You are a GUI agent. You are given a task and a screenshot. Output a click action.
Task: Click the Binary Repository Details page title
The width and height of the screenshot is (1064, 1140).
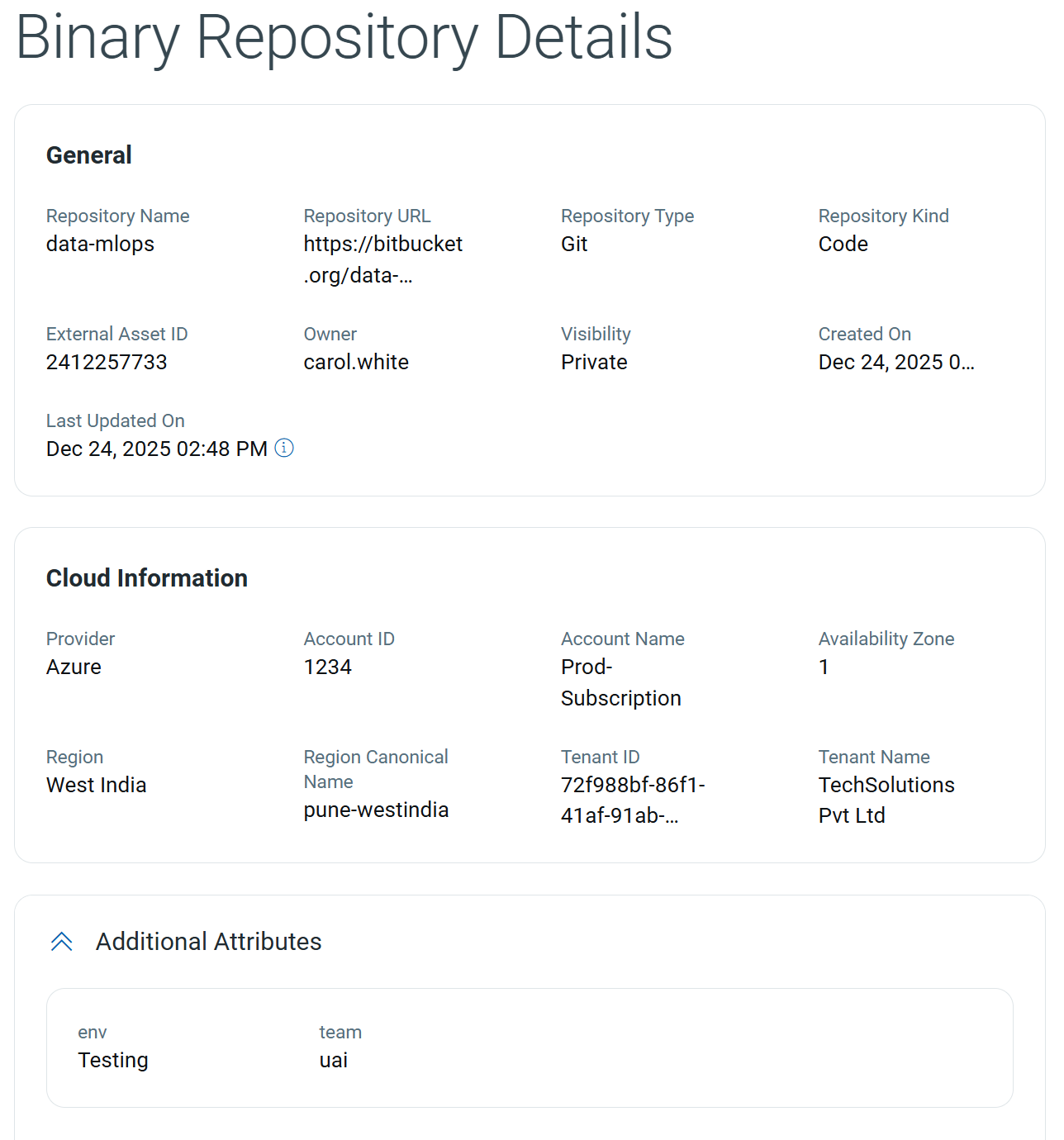point(344,38)
